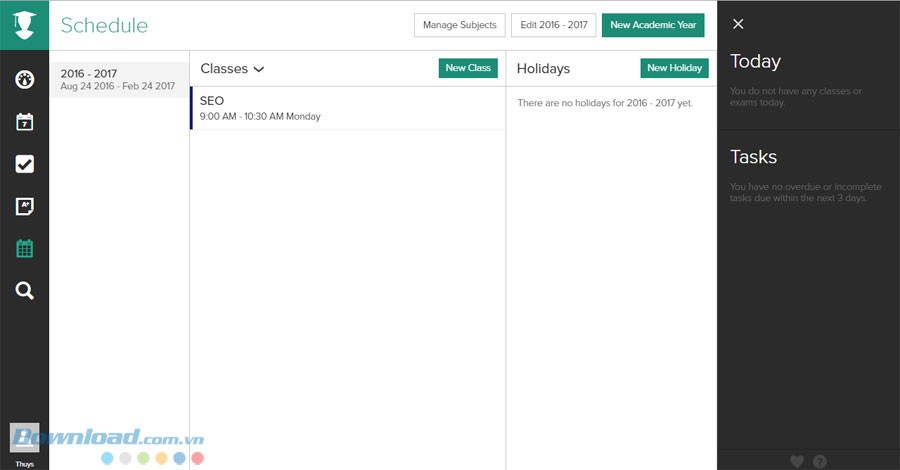Click the Today heading in side panel
Screen dimensions: 900x470
pyautogui.click(x=755, y=61)
